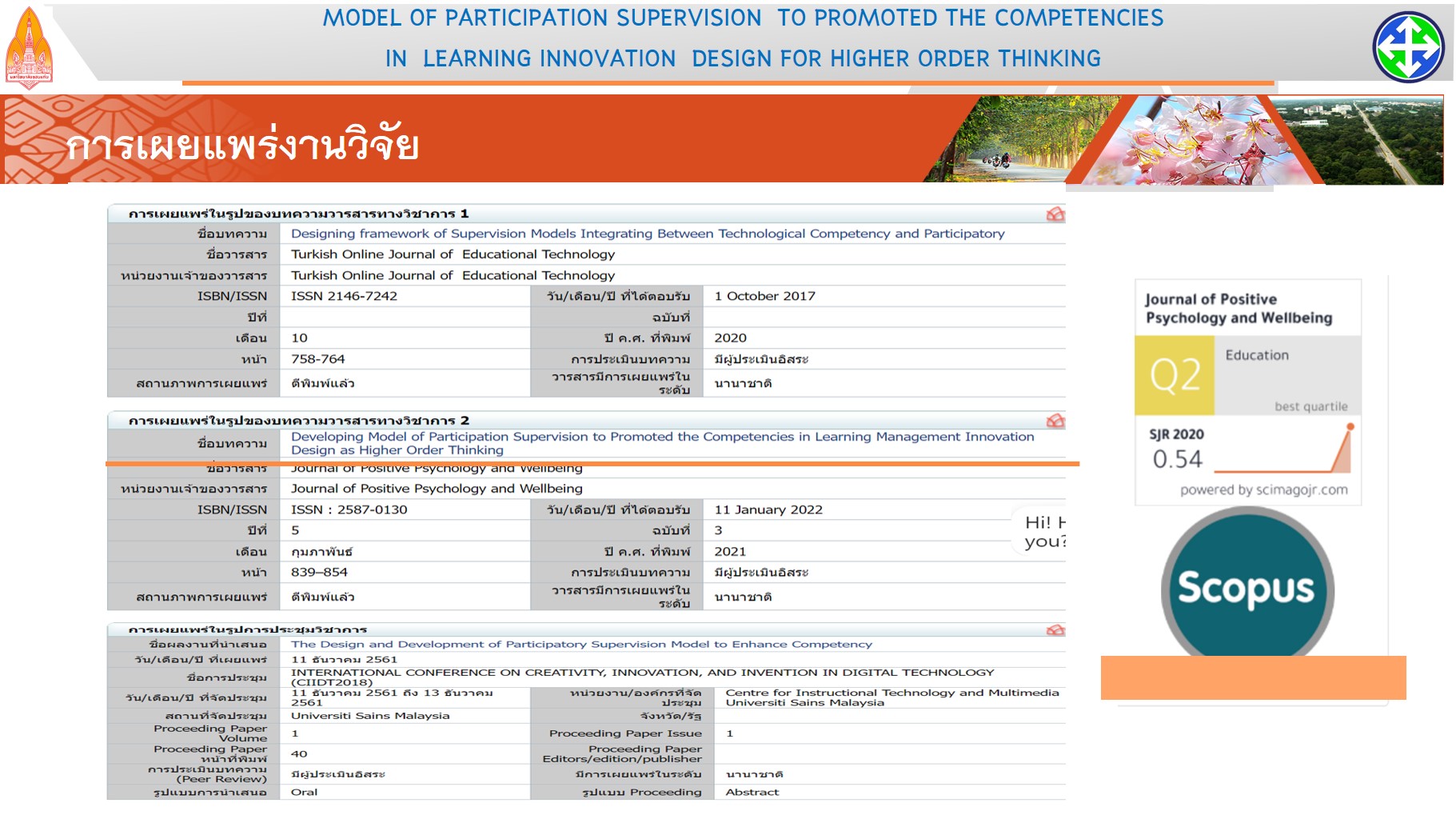Click the university emblem logo beside the slide title
The height and width of the screenshot is (819, 1456).
click(30, 48)
